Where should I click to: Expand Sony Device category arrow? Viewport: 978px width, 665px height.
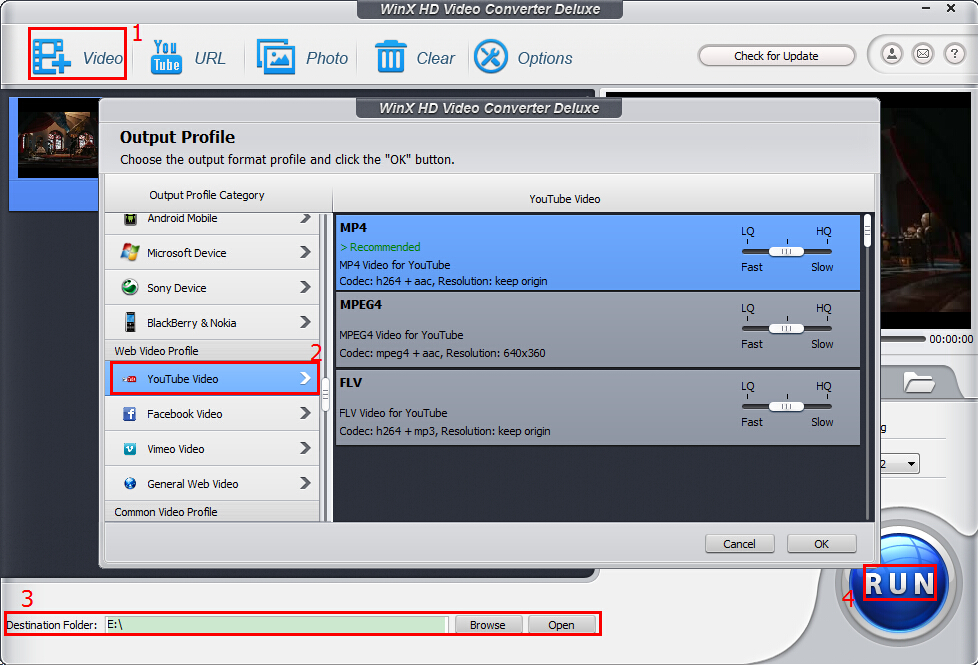305,287
